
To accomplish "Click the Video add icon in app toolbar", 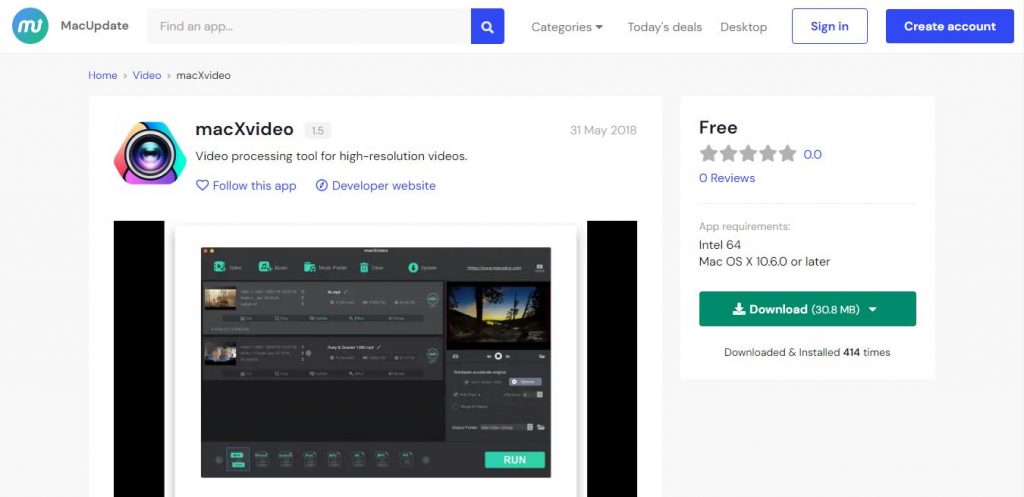I will (220, 267).
